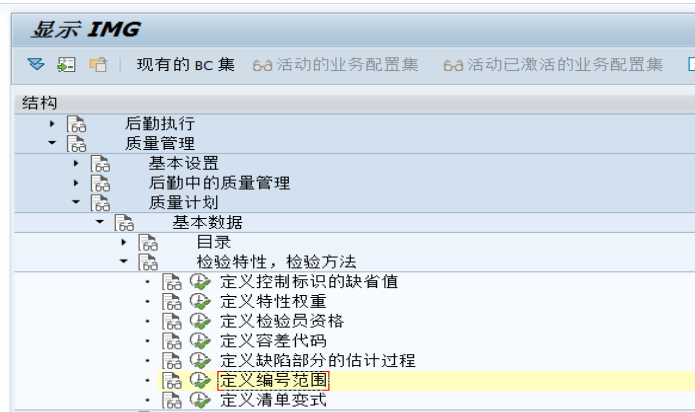Select 质量管理 tree row text
Viewport: 695px width, 412px height.
pos(160,143)
